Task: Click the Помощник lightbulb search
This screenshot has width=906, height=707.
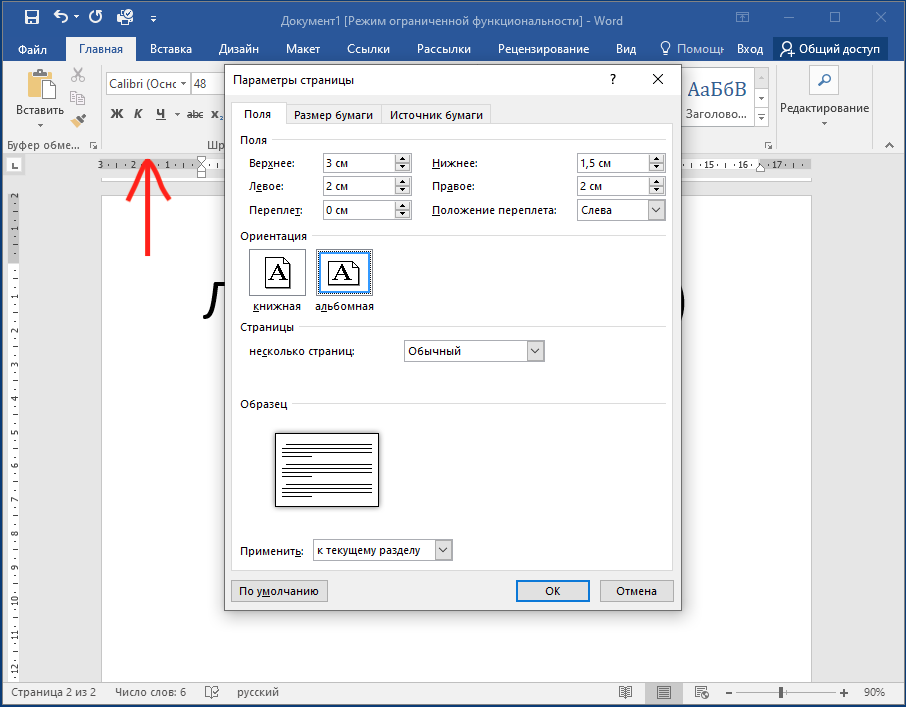Action: pyautogui.click(x=691, y=49)
